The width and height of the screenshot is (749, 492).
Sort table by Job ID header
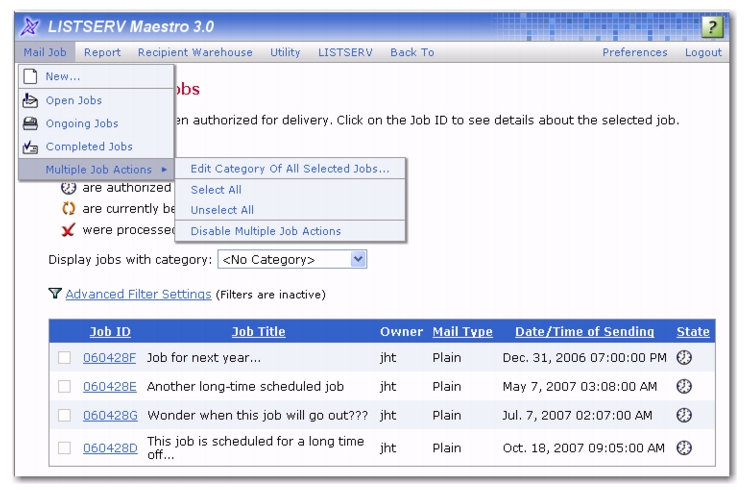point(110,332)
